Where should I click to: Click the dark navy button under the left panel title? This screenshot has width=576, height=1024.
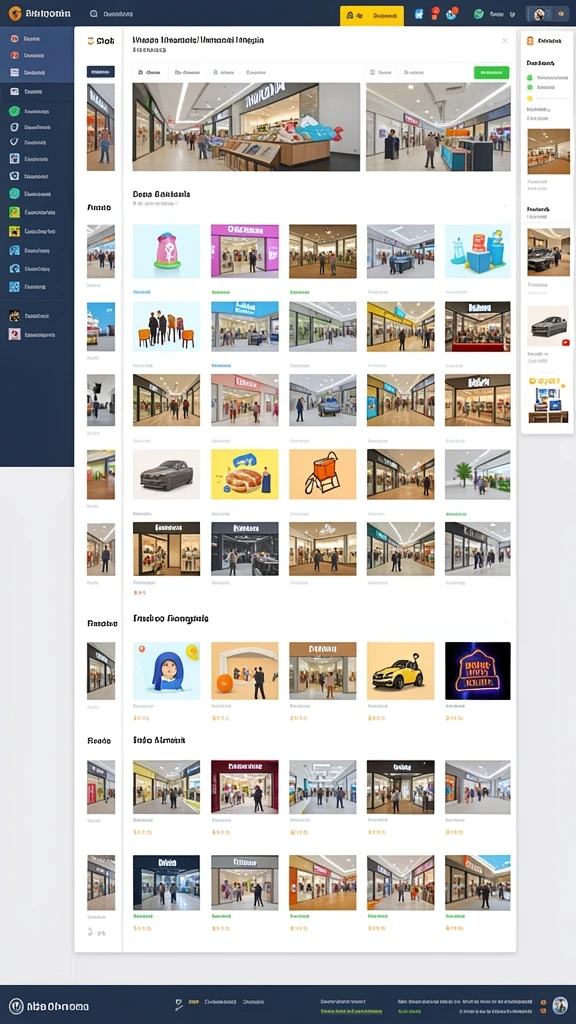pyautogui.click(x=101, y=71)
